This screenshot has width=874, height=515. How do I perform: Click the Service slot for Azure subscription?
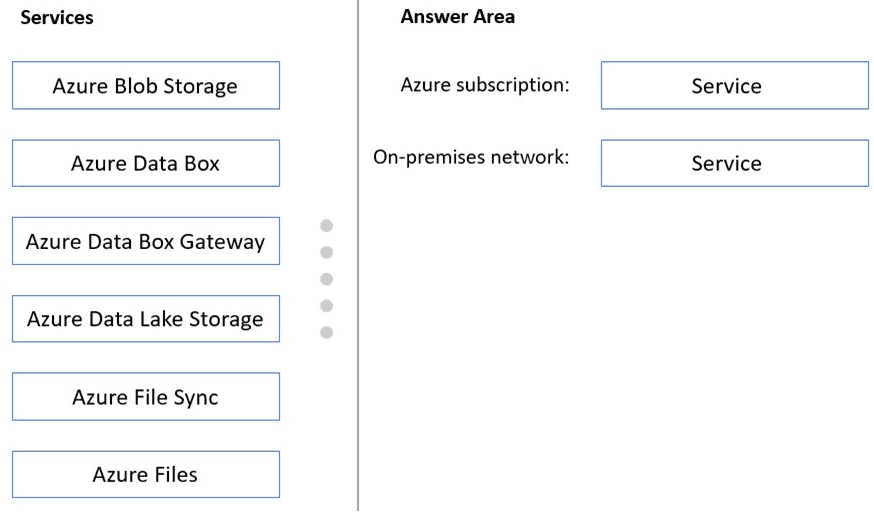click(x=734, y=86)
